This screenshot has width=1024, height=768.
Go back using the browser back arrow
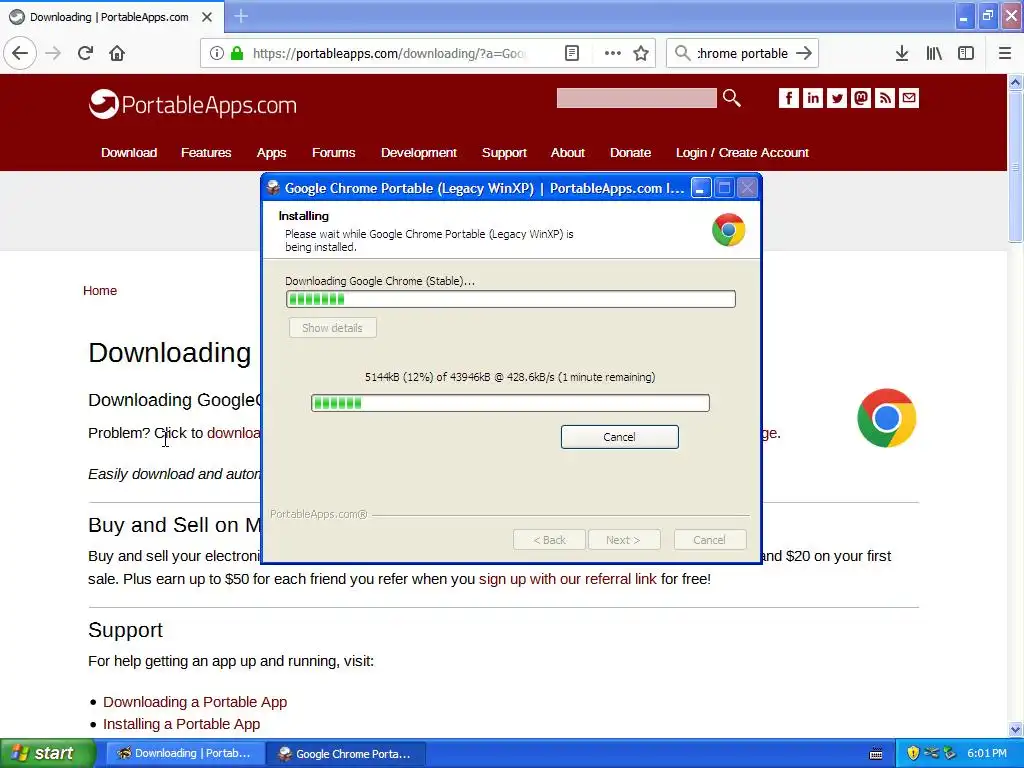tap(20, 53)
